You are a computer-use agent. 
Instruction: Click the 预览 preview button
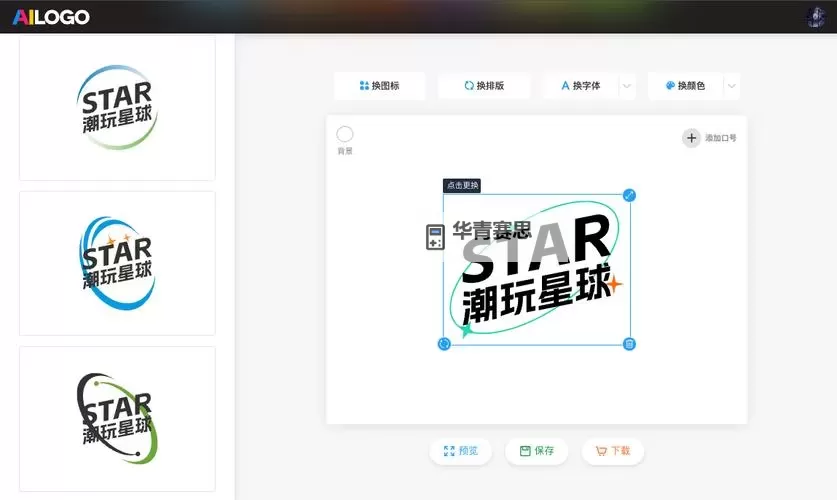tap(461, 451)
